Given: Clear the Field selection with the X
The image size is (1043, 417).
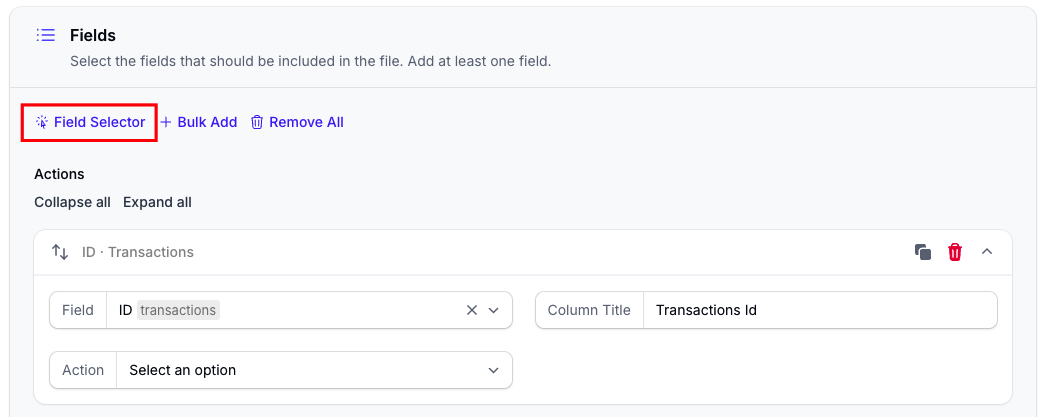Looking at the screenshot, I should 472,310.
